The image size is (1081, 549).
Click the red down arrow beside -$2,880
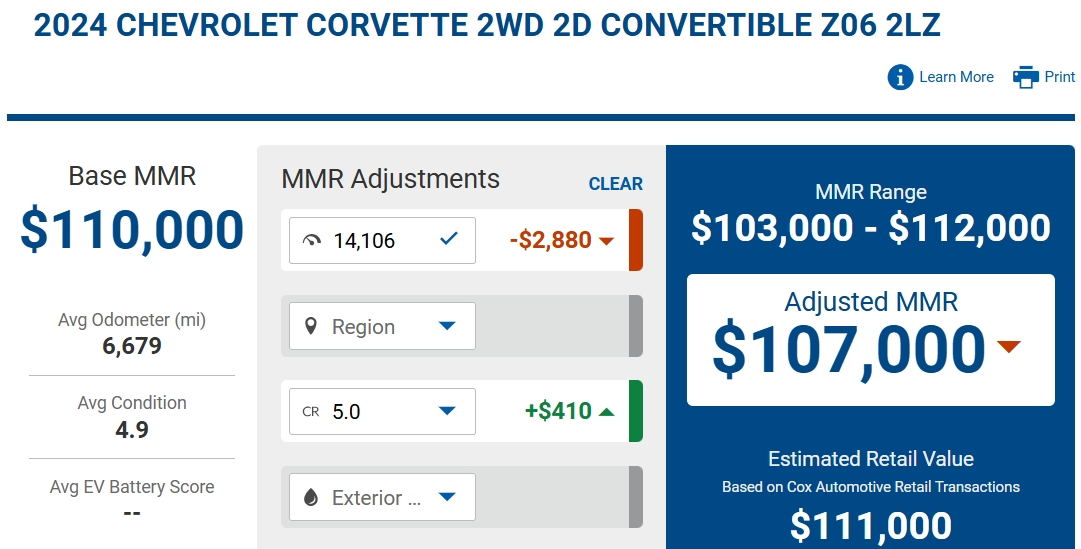pos(606,241)
